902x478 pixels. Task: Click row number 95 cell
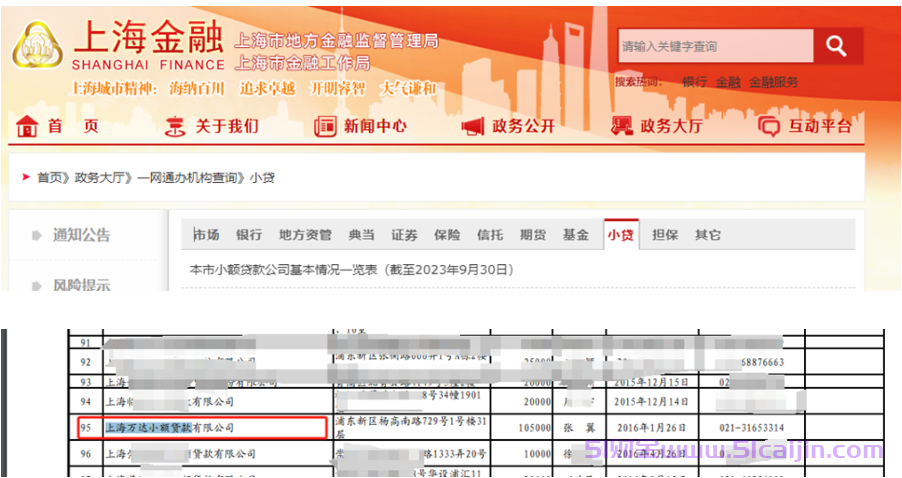(x=86, y=427)
